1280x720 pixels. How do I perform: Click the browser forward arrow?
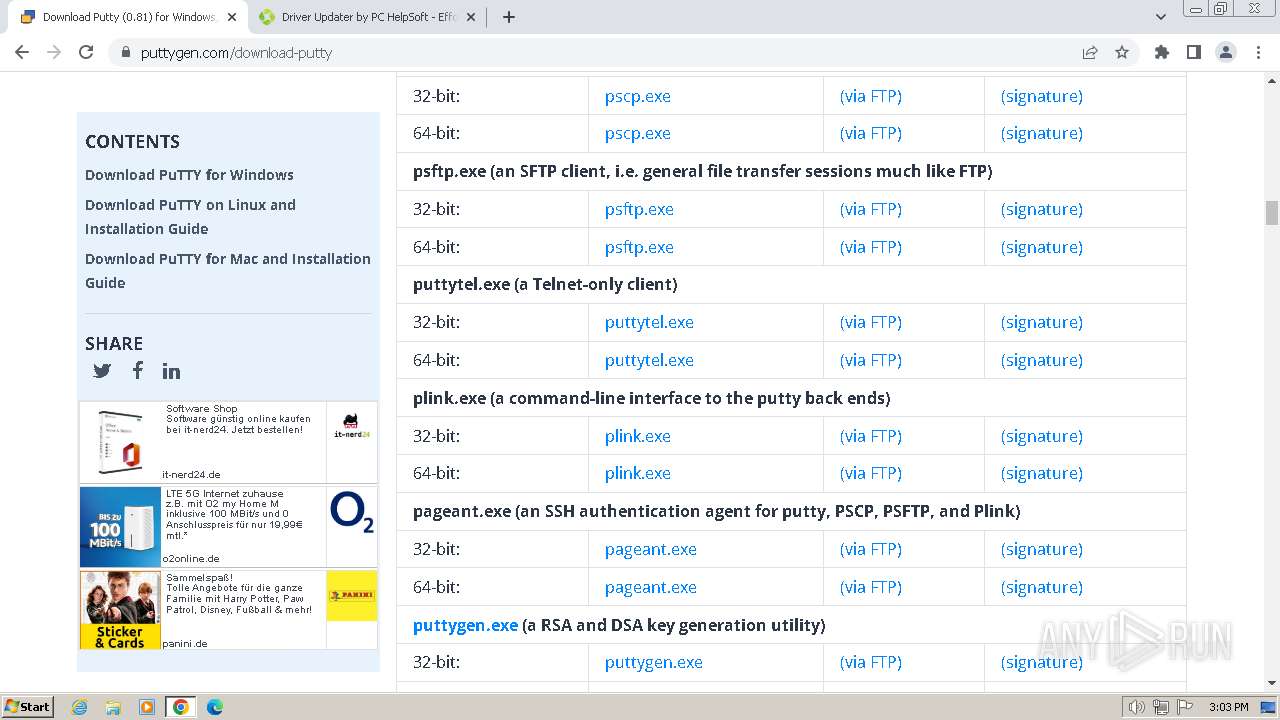(x=54, y=52)
